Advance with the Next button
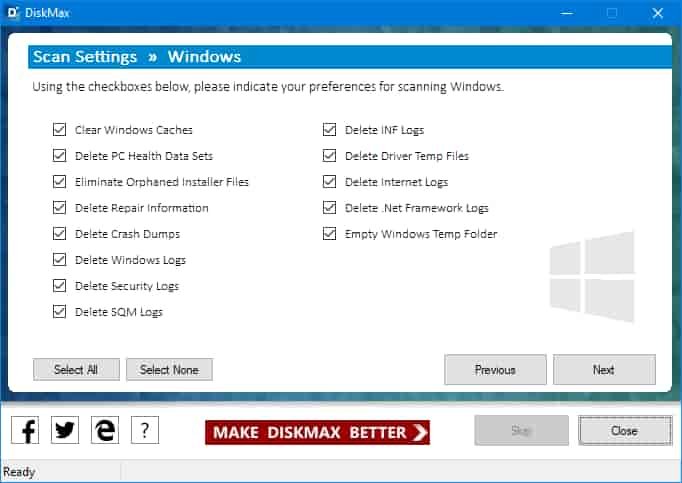Screen dimensions: 682x483 coord(604,370)
